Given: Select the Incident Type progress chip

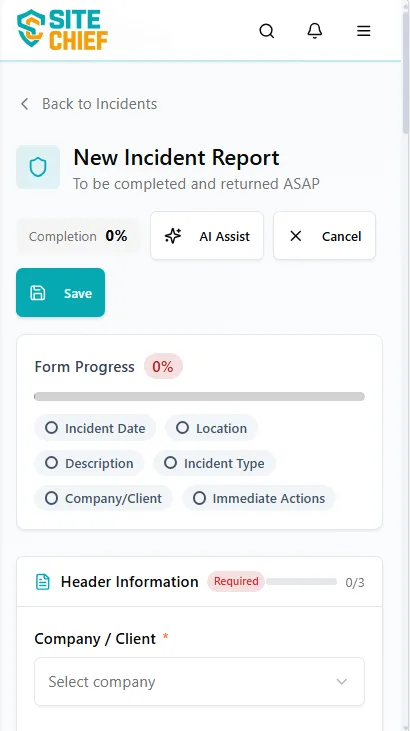Looking at the screenshot, I should 215,463.
